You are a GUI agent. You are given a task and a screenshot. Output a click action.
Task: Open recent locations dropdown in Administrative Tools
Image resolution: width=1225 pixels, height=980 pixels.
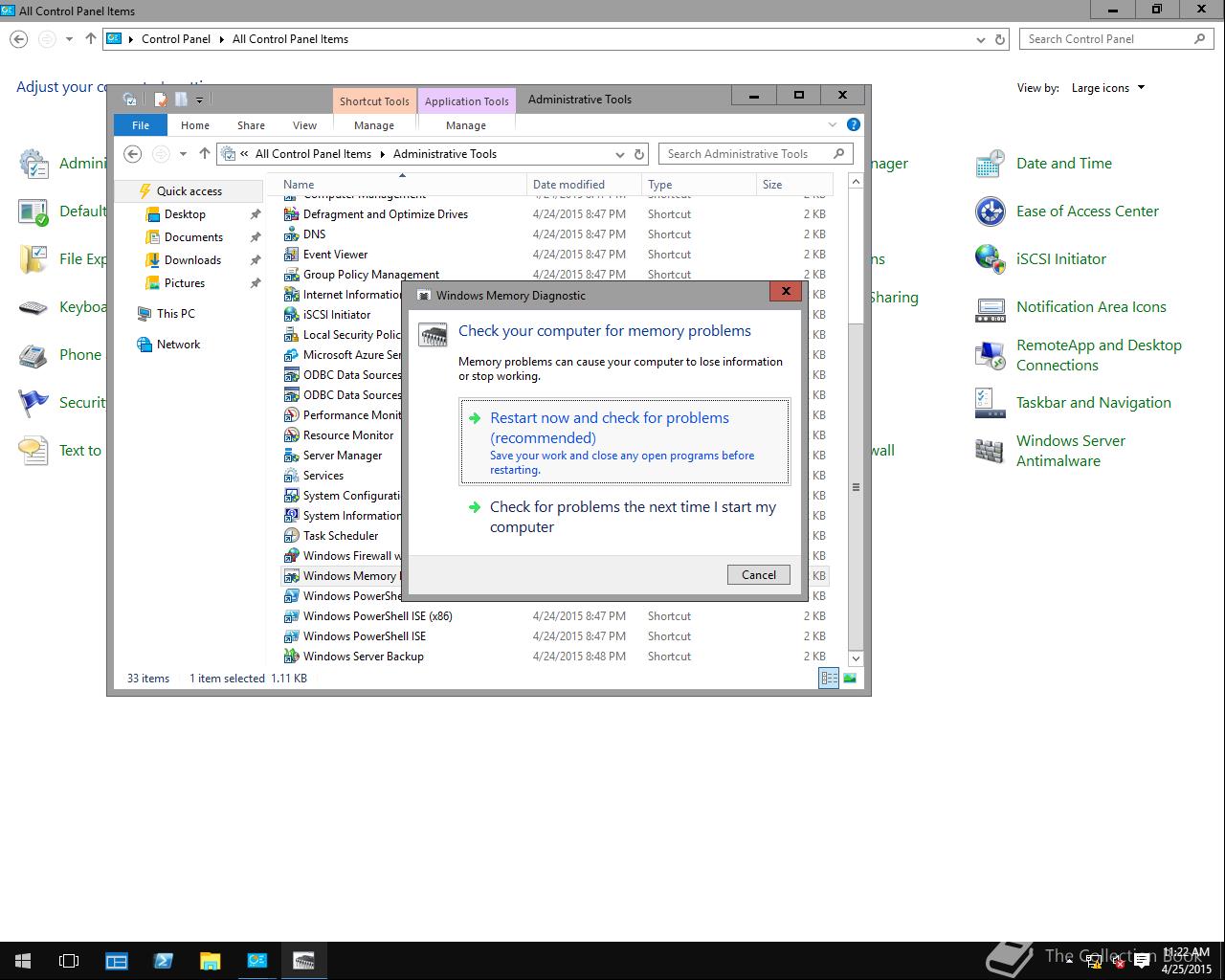183,154
